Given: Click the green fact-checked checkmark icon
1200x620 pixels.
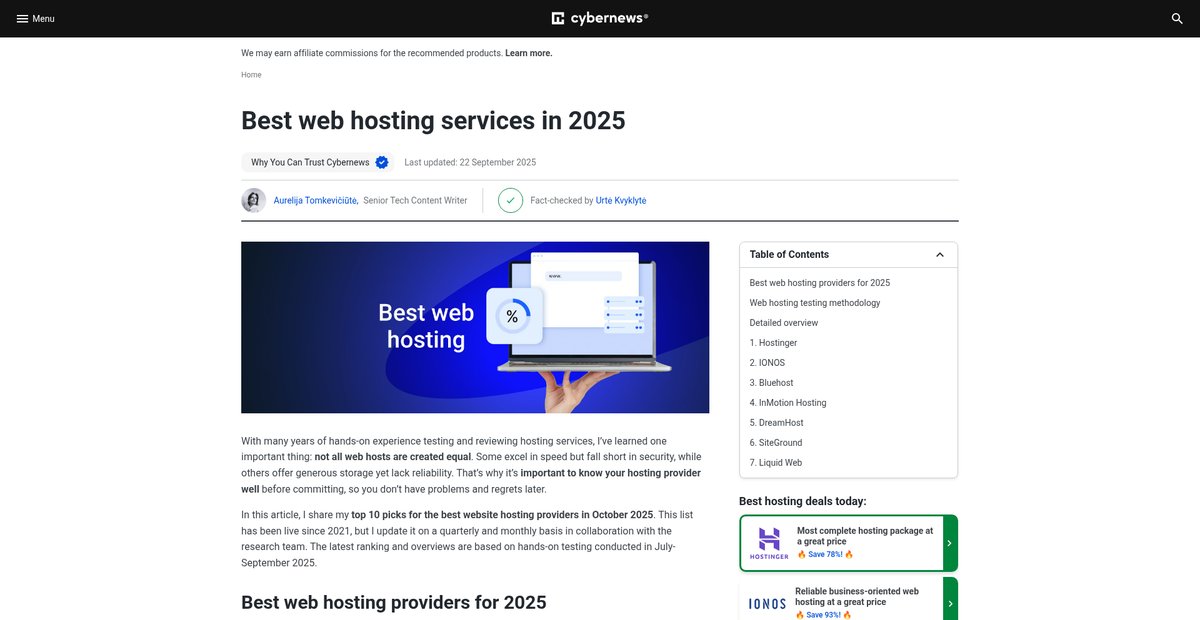Looking at the screenshot, I should 510,200.
